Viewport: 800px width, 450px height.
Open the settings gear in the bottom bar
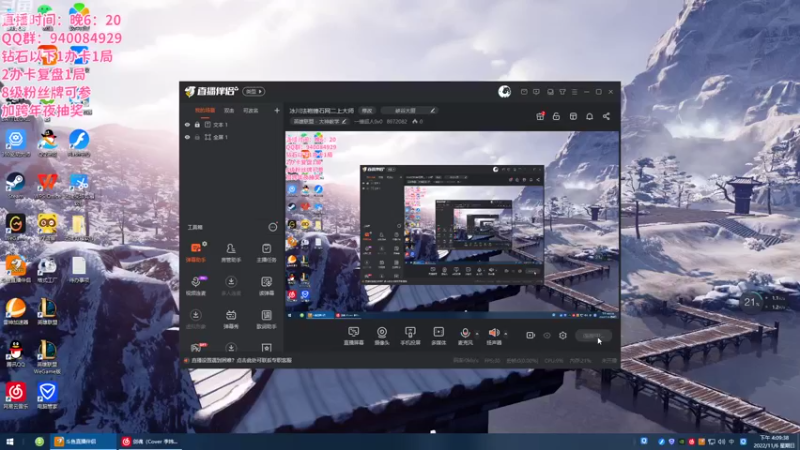(x=563, y=335)
